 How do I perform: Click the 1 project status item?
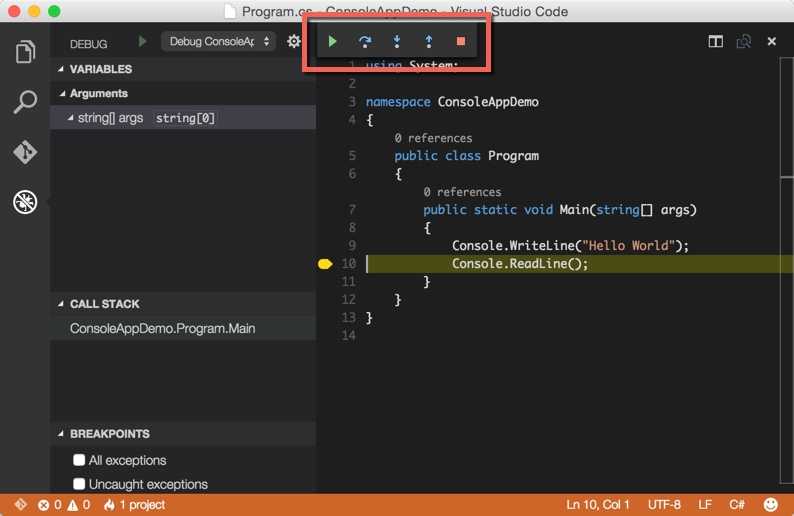coord(135,505)
